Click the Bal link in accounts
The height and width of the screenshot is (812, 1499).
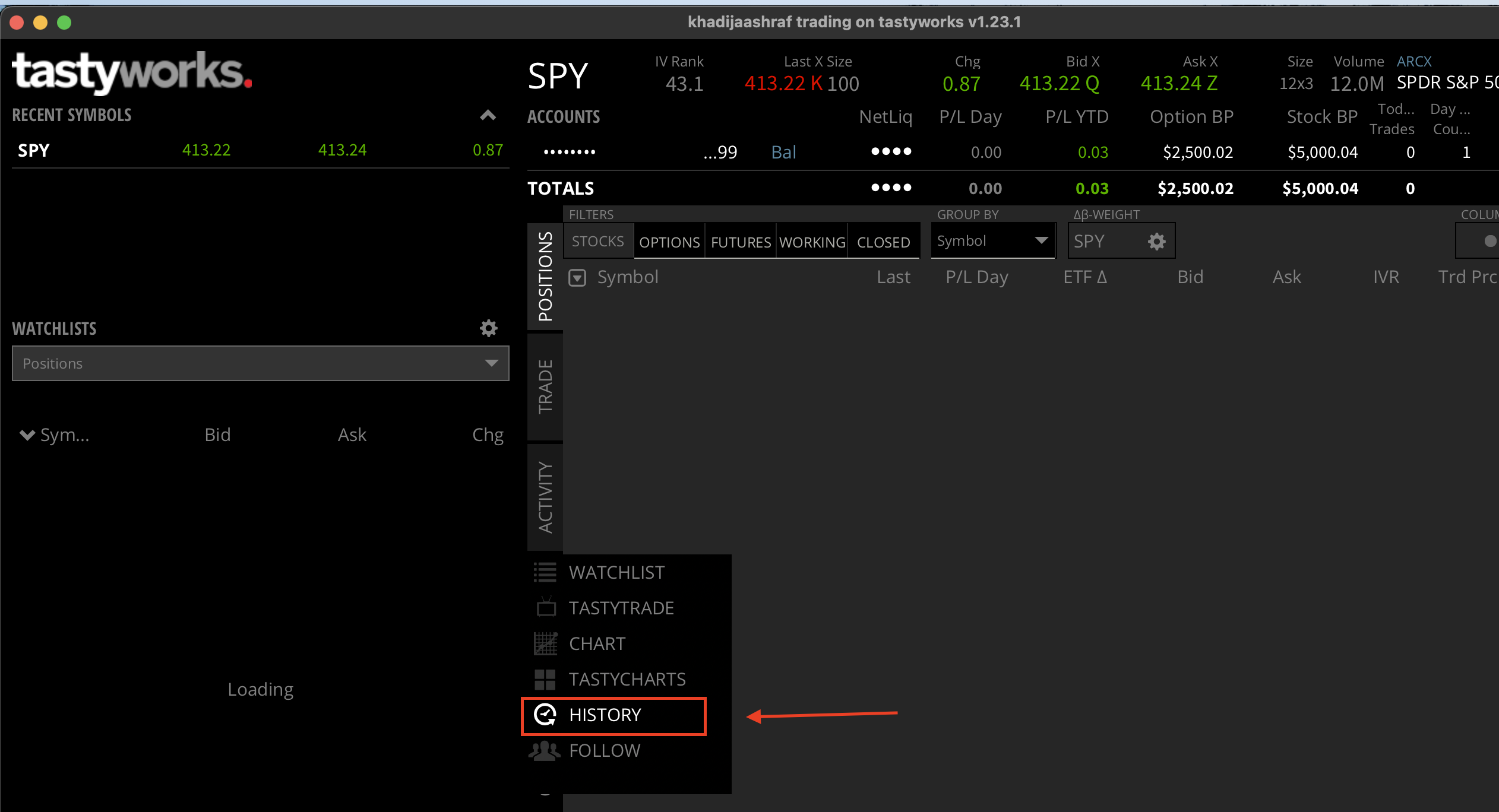tap(783, 153)
